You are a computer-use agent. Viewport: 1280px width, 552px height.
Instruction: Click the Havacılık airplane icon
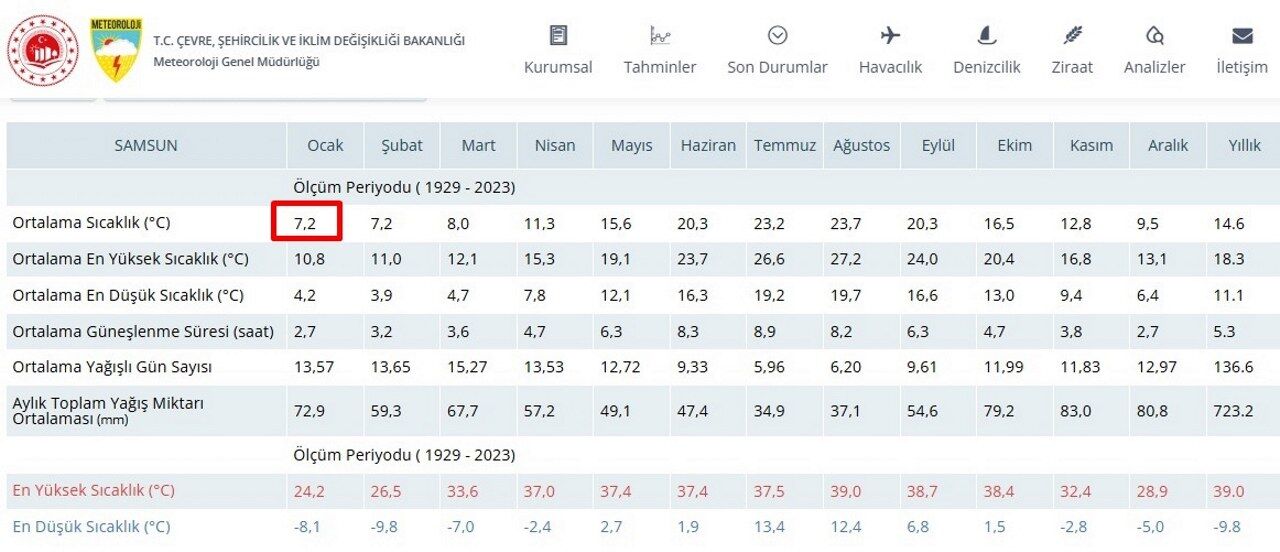click(x=890, y=36)
